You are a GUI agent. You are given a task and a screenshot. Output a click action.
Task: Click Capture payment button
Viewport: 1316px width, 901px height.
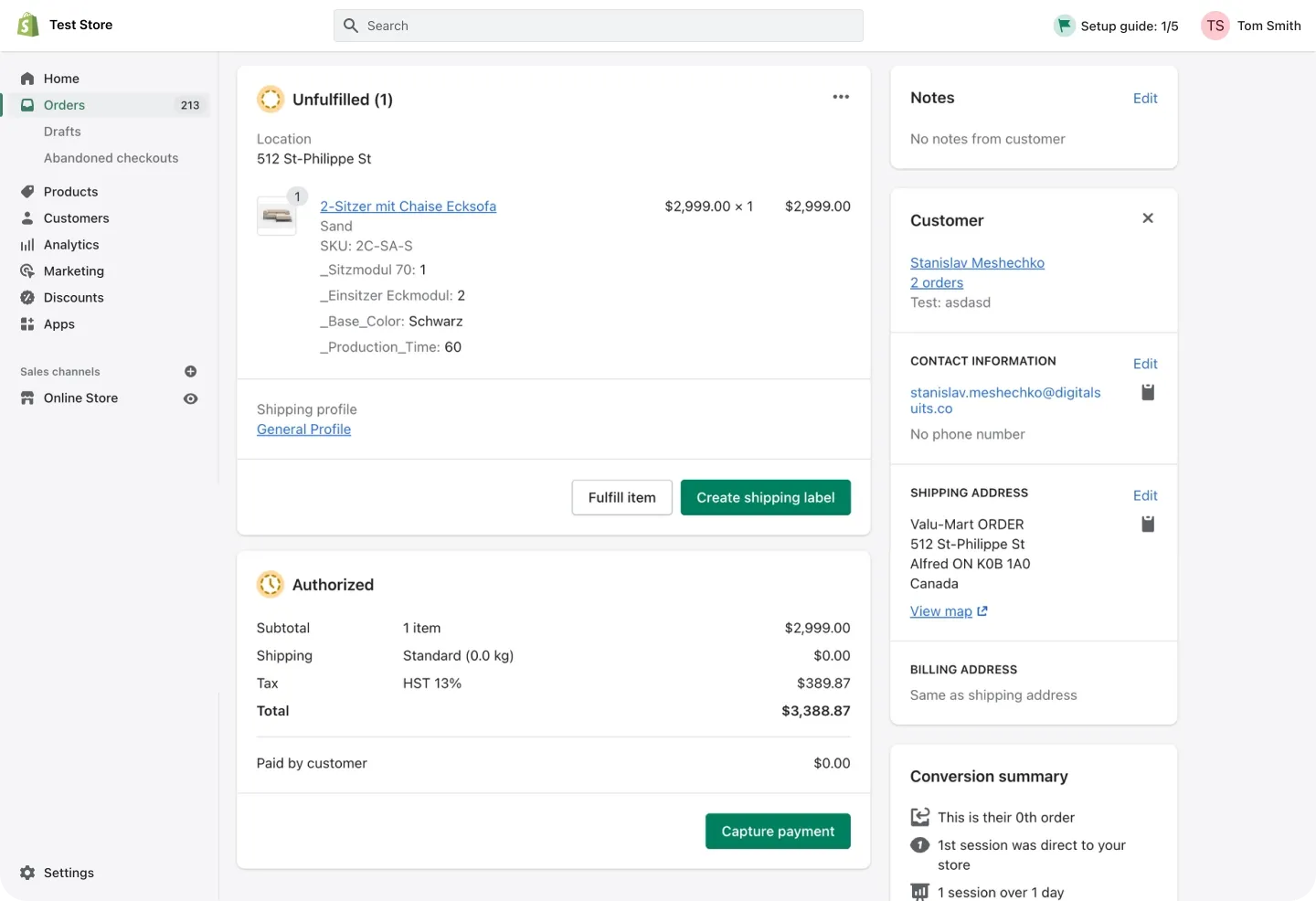coord(778,832)
